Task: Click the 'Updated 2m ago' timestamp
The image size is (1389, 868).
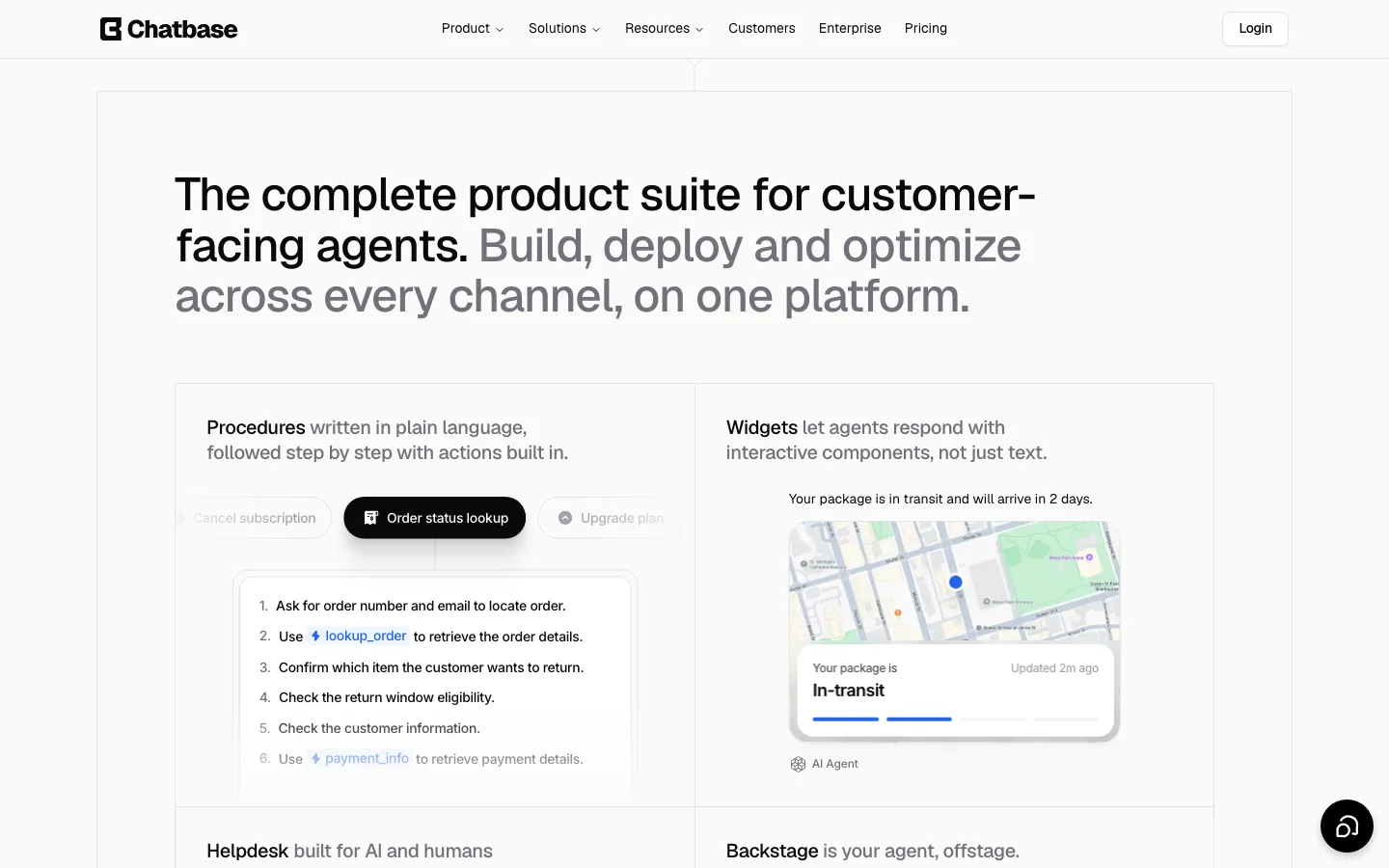Action: pyautogui.click(x=1054, y=668)
